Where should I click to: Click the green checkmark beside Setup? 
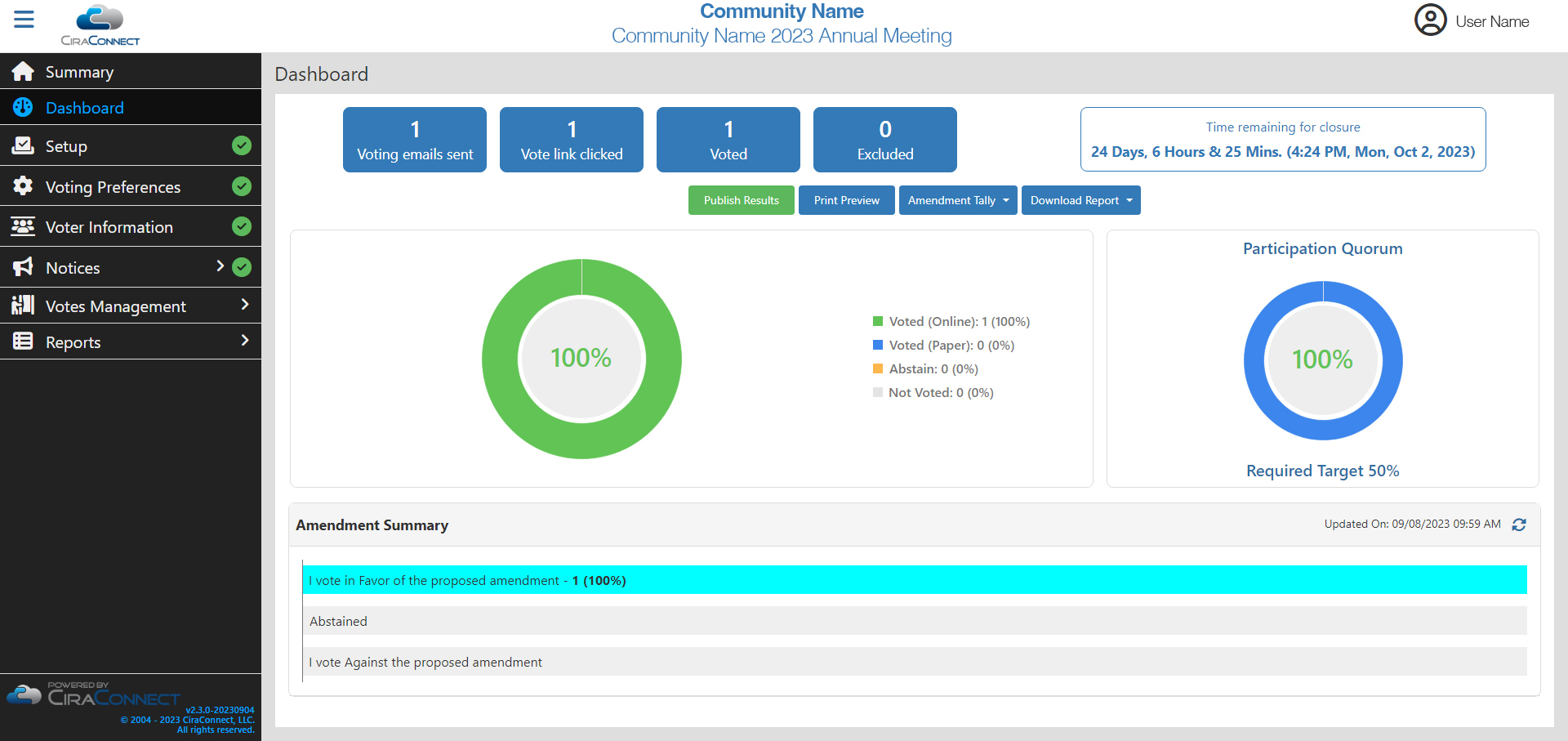coord(242,145)
